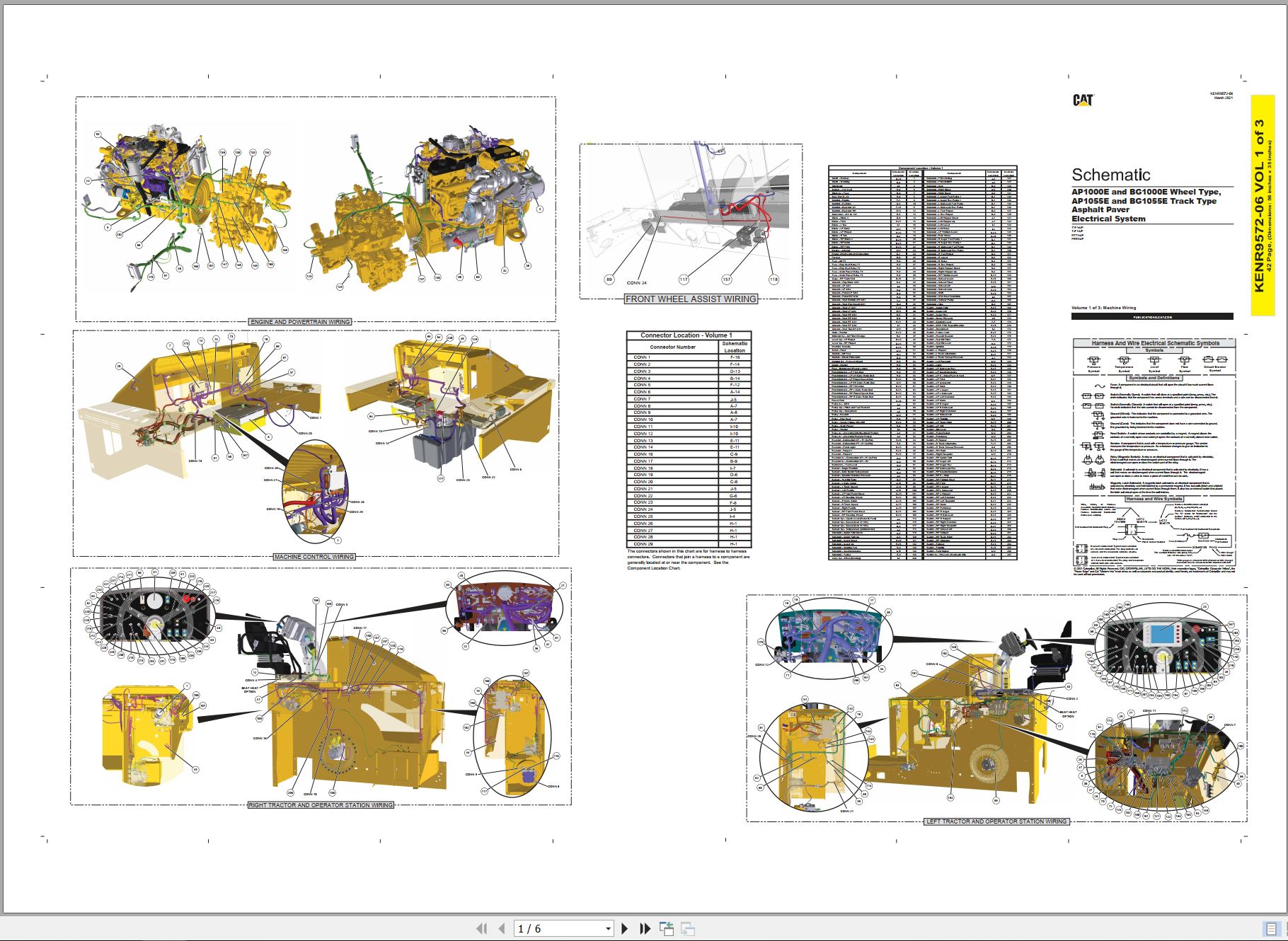Click the 'CONN 20' table row

689,482
